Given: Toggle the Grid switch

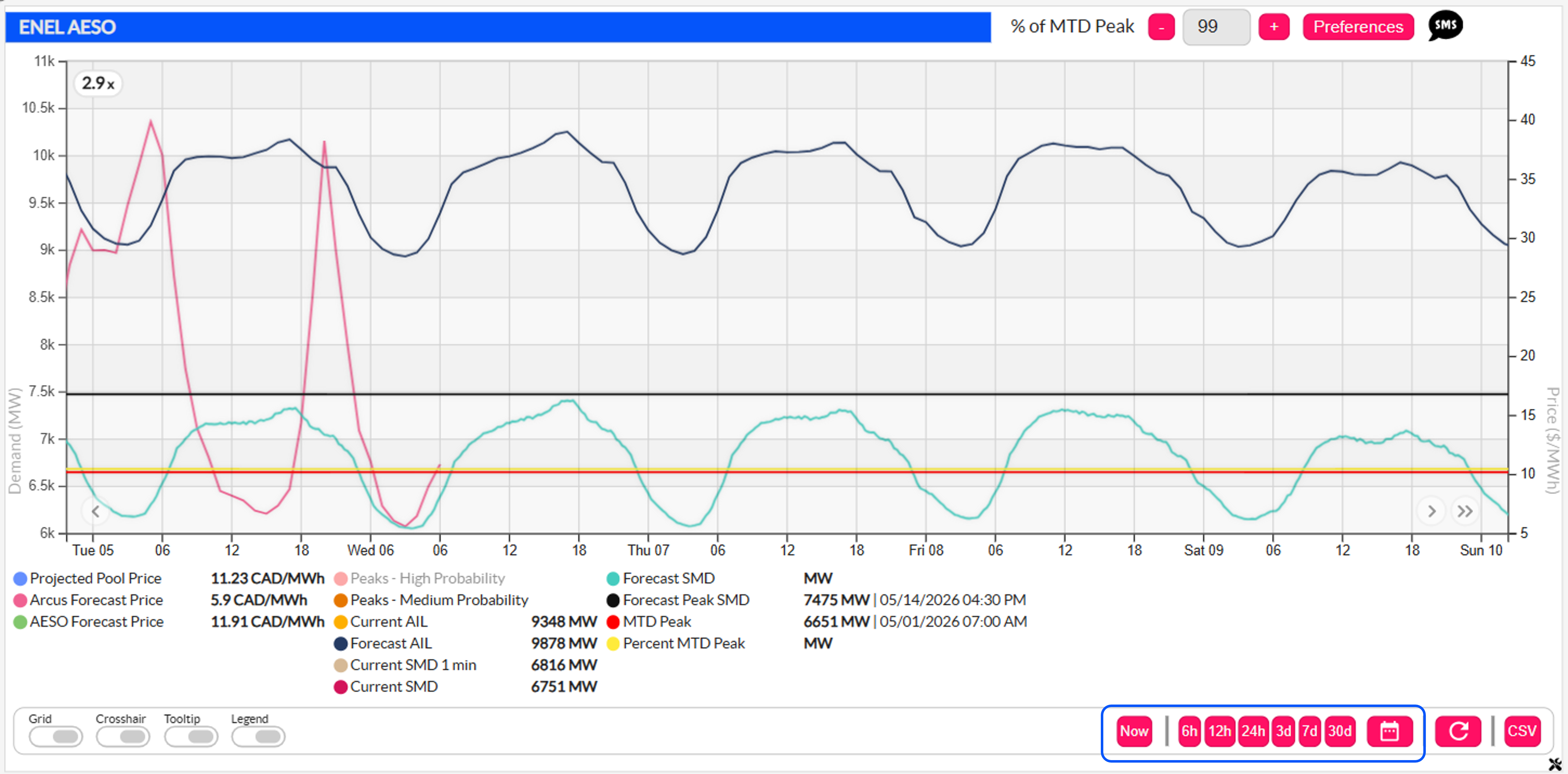Looking at the screenshot, I should [x=55, y=736].
